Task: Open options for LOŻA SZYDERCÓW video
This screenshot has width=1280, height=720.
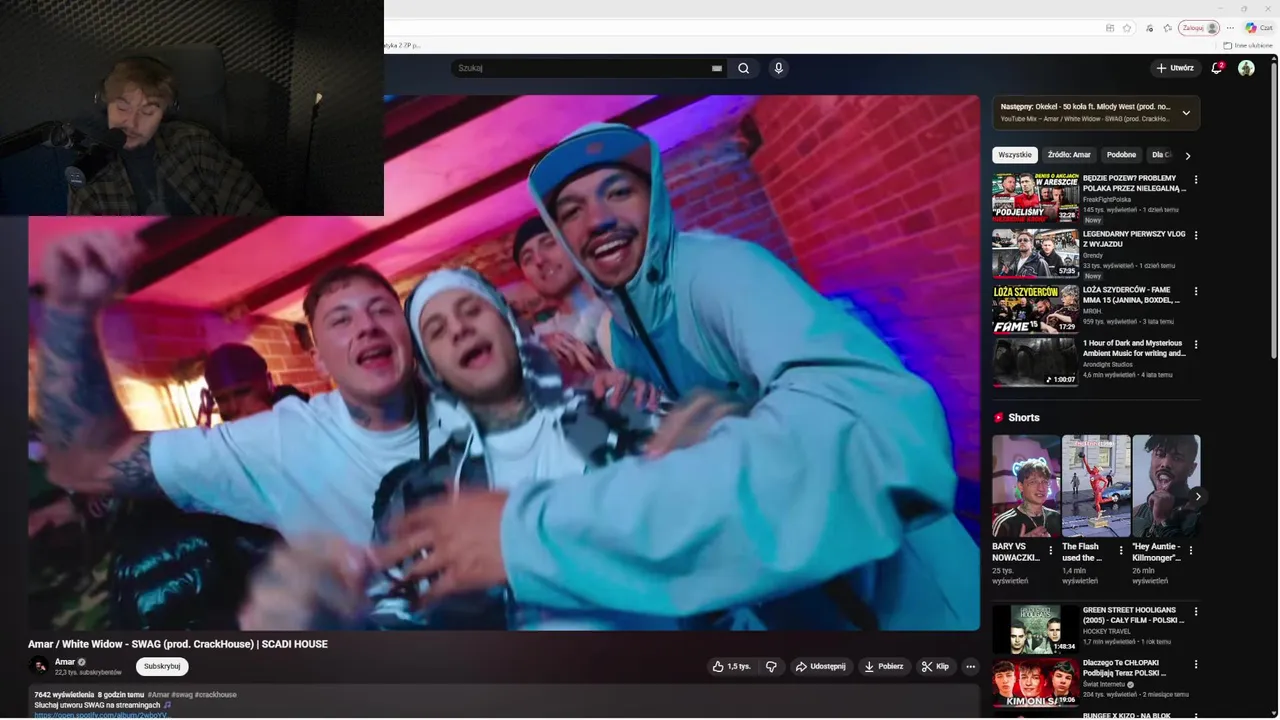Action: tap(1195, 292)
